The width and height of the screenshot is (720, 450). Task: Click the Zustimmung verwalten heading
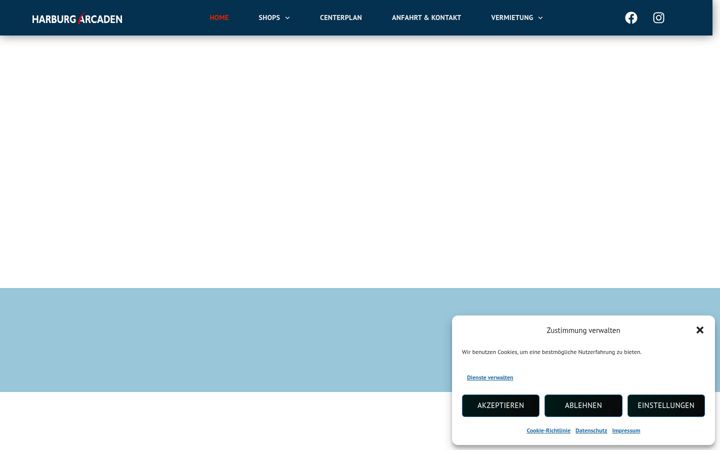click(583, 330)
